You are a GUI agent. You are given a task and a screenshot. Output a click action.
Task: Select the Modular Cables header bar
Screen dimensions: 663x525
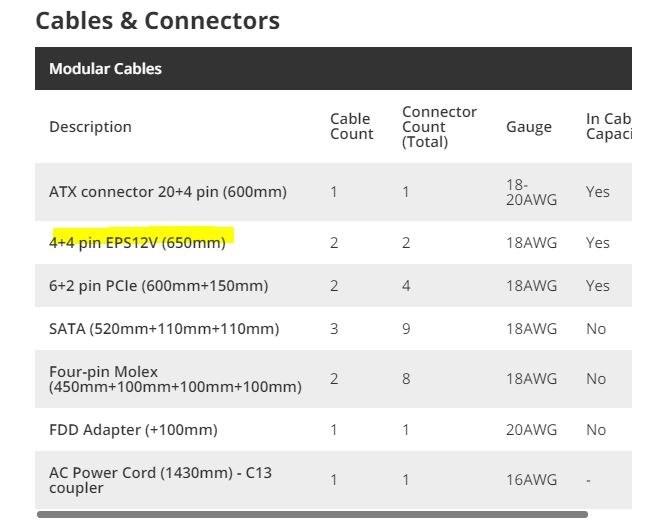(333, 68)
